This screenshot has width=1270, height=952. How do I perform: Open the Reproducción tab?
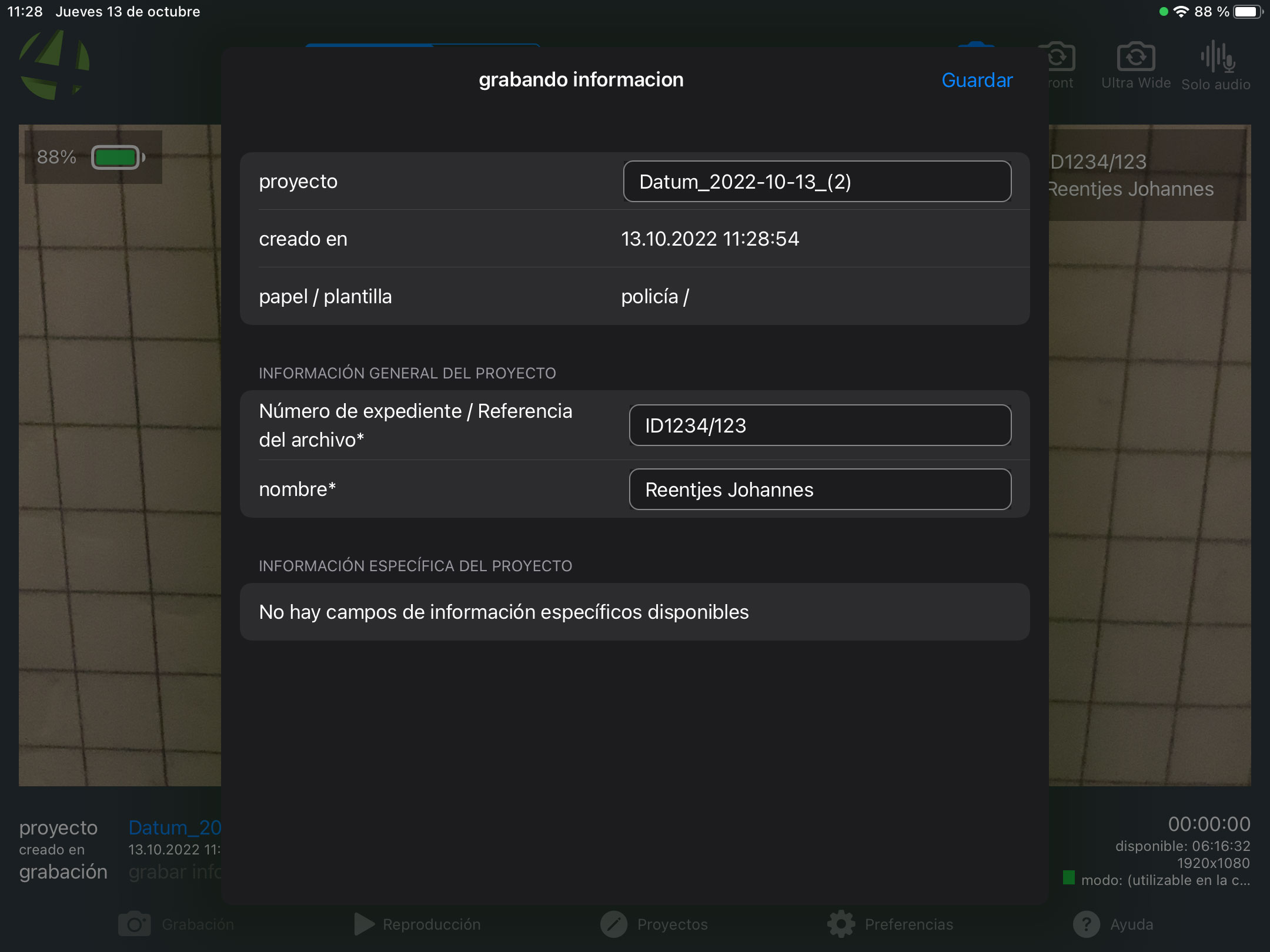pyautogui.click(x=417, y=924)
